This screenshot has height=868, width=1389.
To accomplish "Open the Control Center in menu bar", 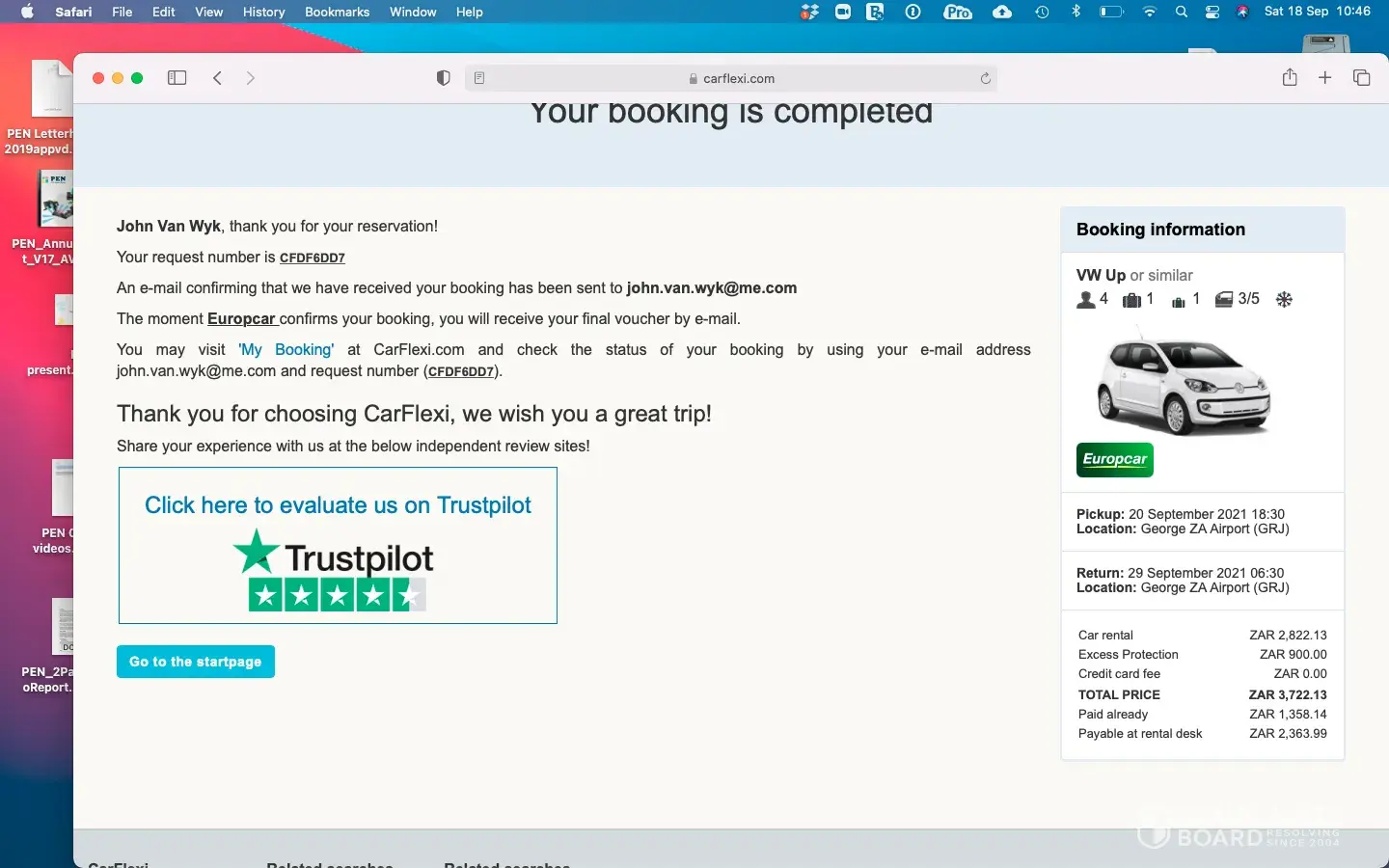I will tap(1212, 12).
